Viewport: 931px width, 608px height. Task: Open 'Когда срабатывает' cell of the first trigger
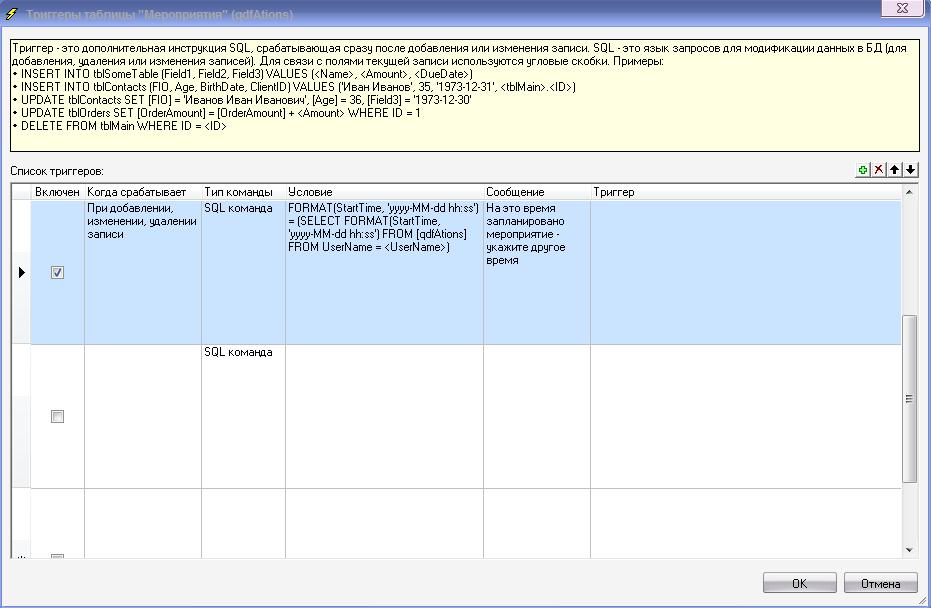click(x=142, y=221)
